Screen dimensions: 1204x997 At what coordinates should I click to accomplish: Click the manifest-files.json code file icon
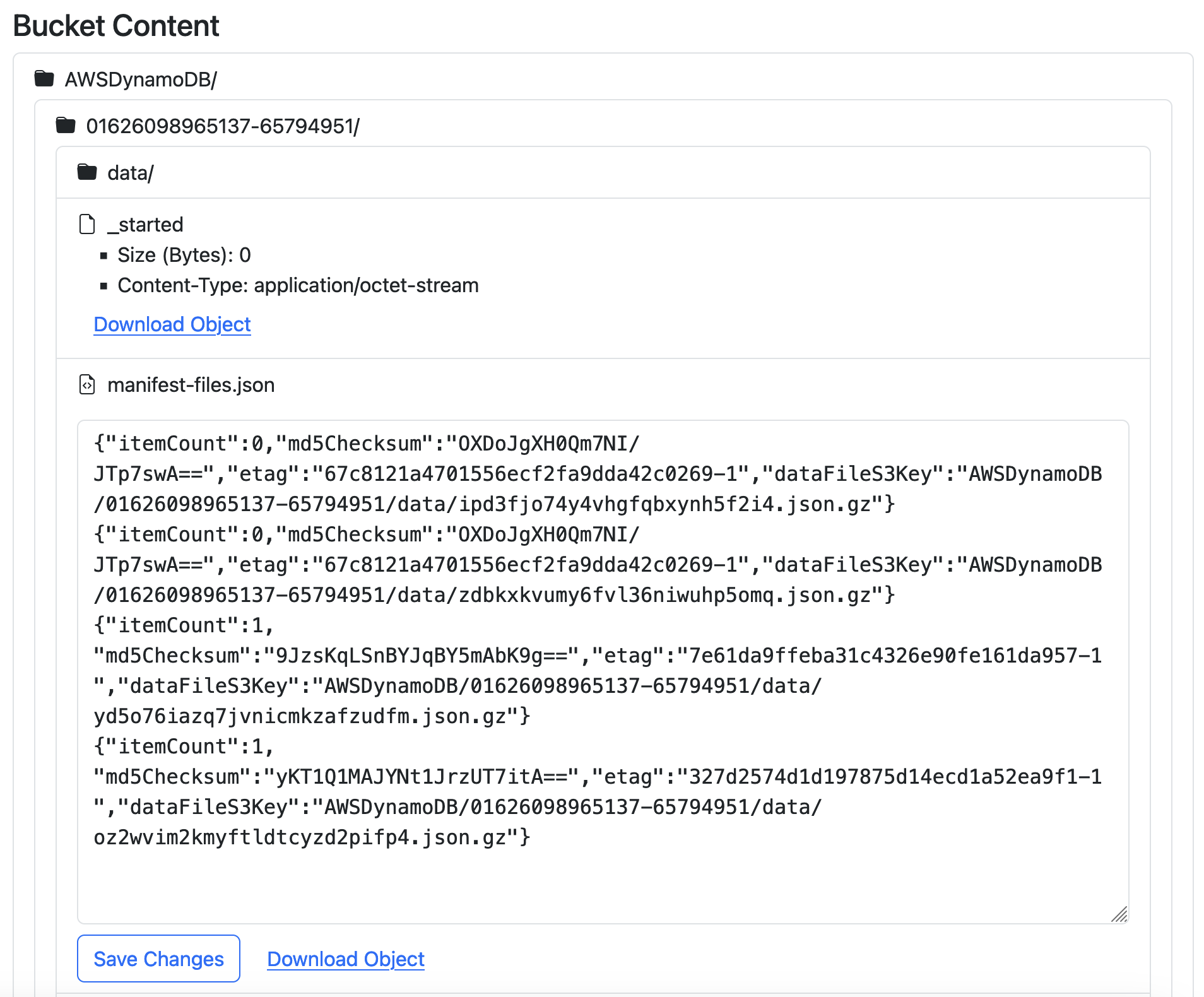point(87,384)
